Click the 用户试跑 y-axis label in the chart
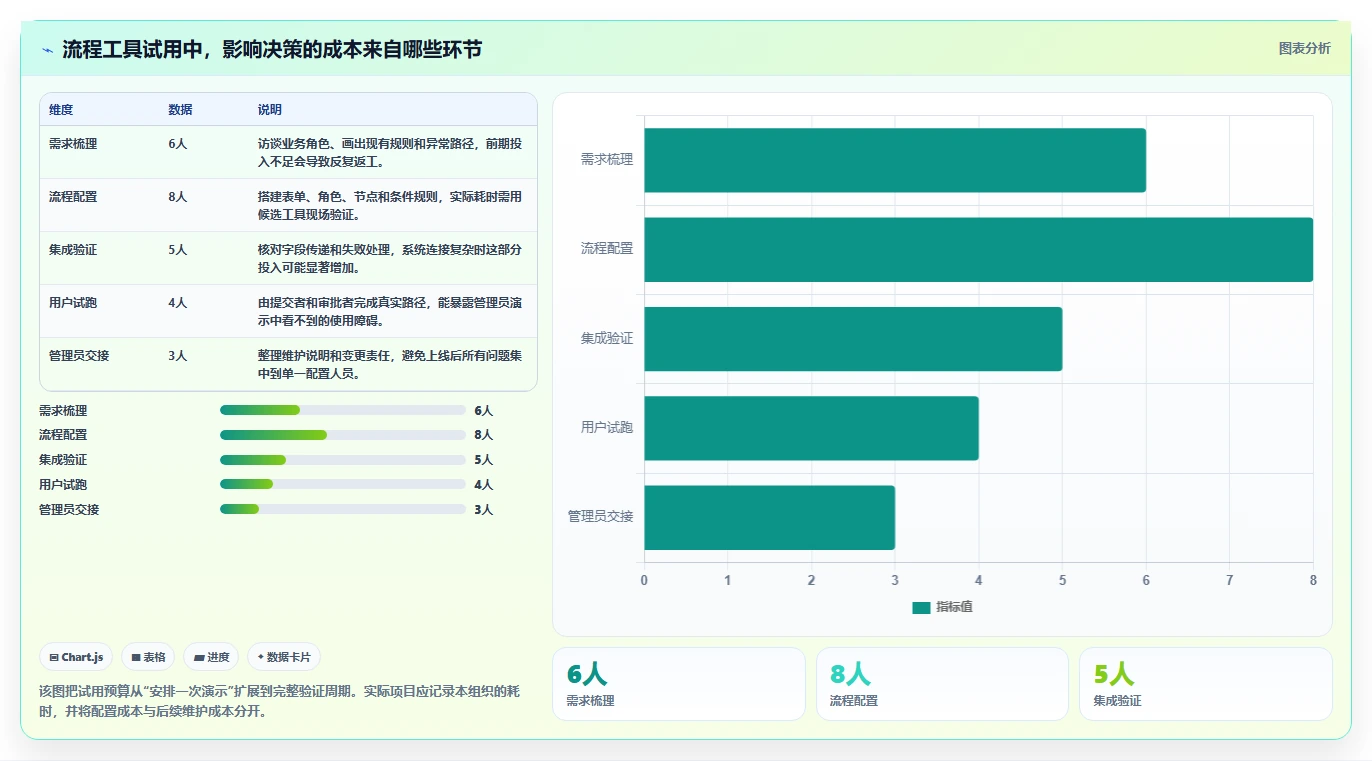The height and width of the screenshot is (761, 1372). [607, 427]
